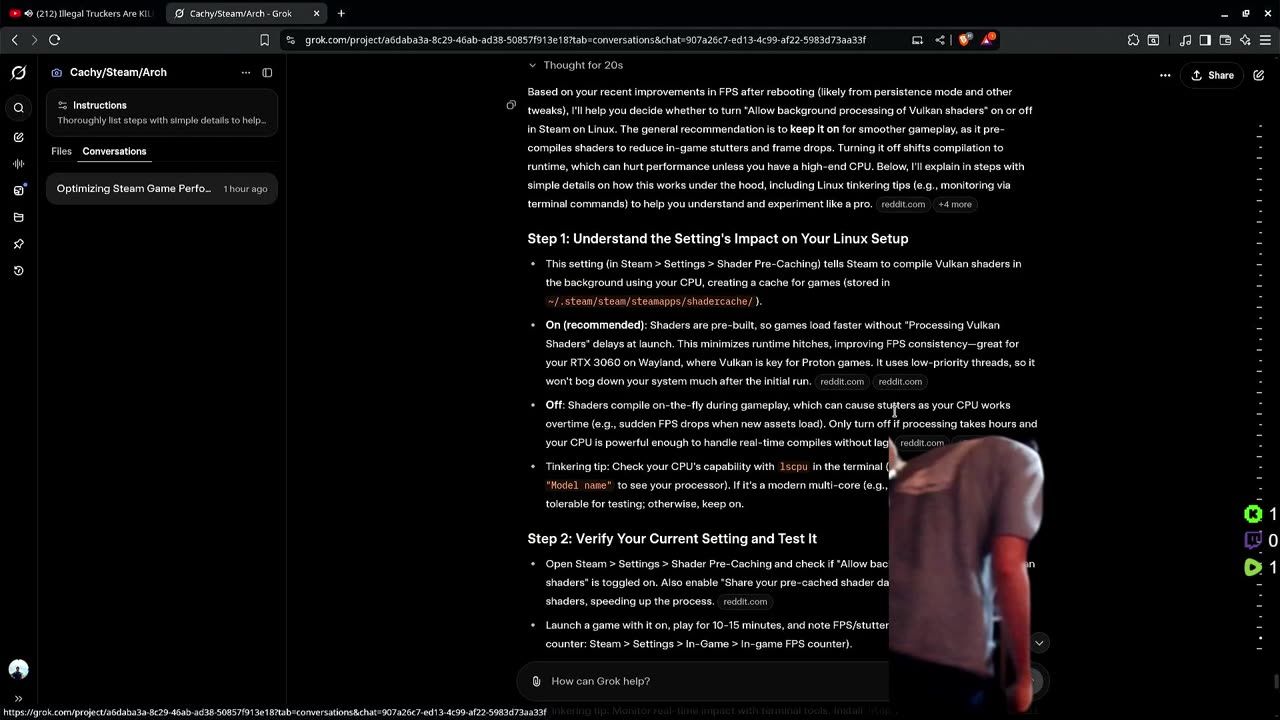
Task: Click the share icon in the address bar
Action: click(940, 40)
